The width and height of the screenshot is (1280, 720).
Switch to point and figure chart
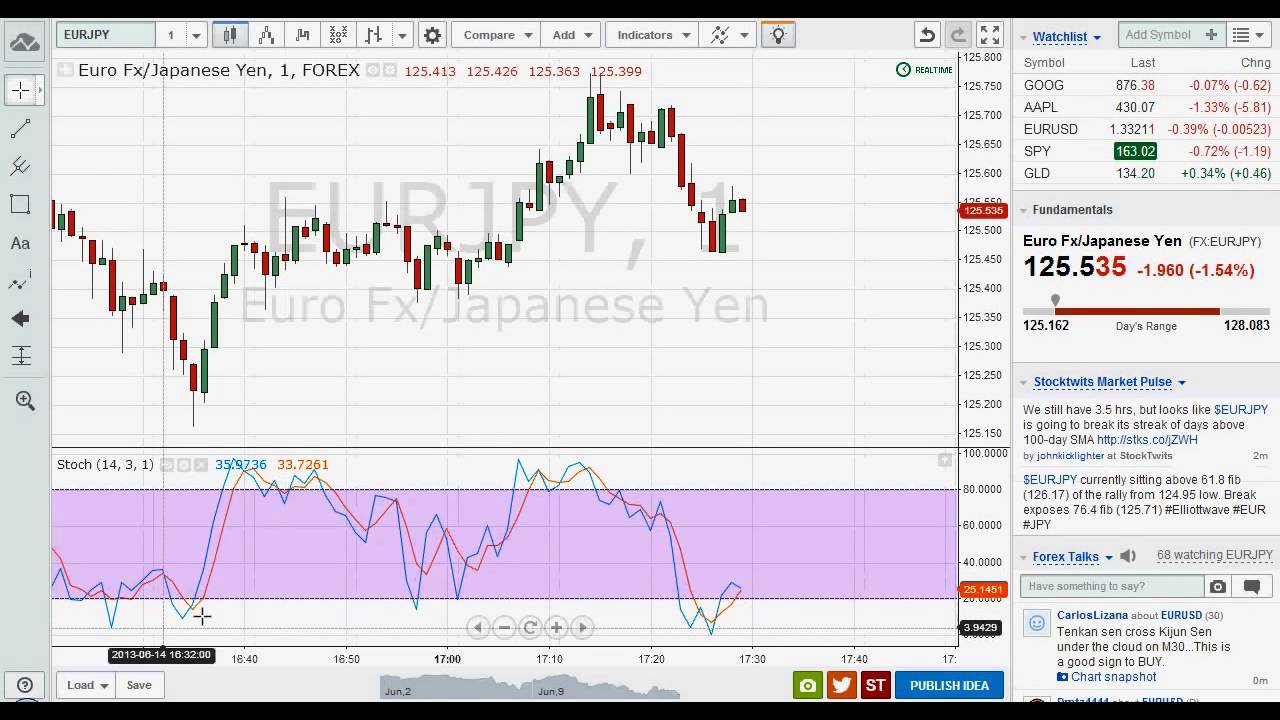338,35
